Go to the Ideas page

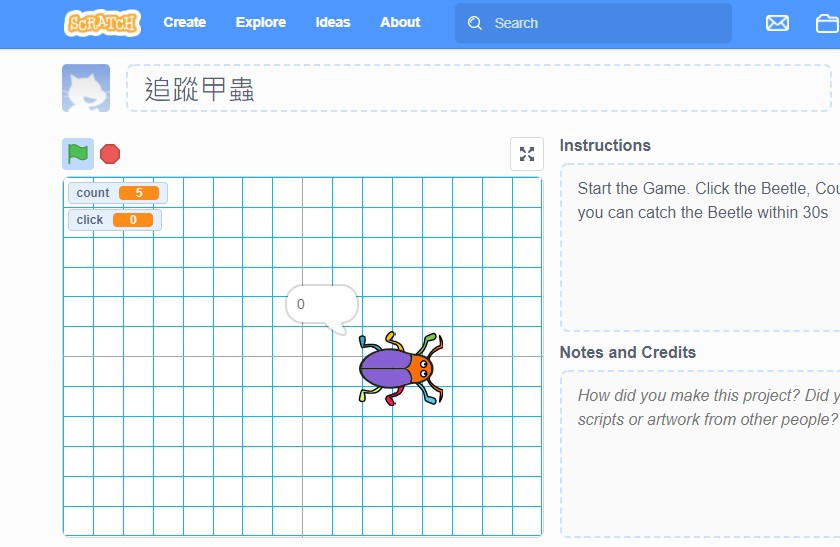tap(333, 23)
